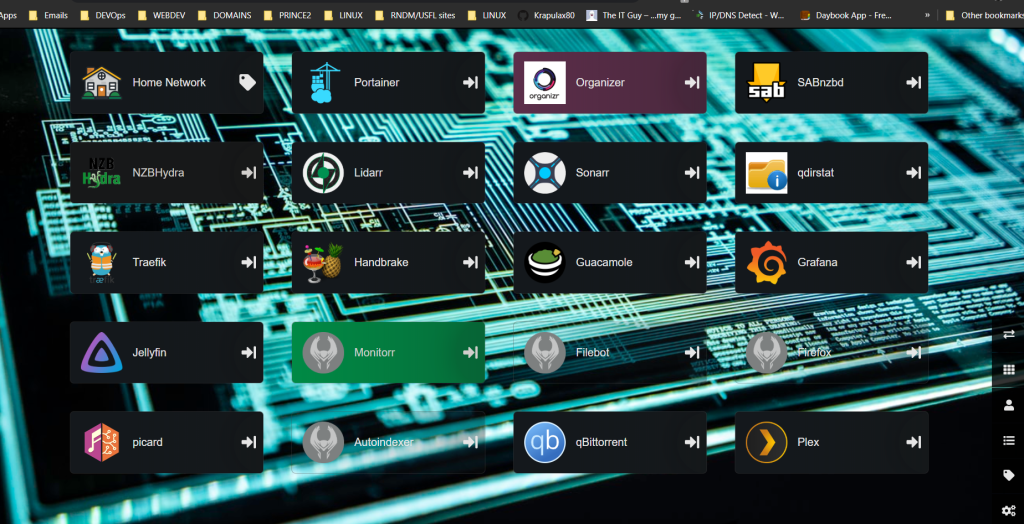Open the users icon in sidebar

tap(1008, 405)
